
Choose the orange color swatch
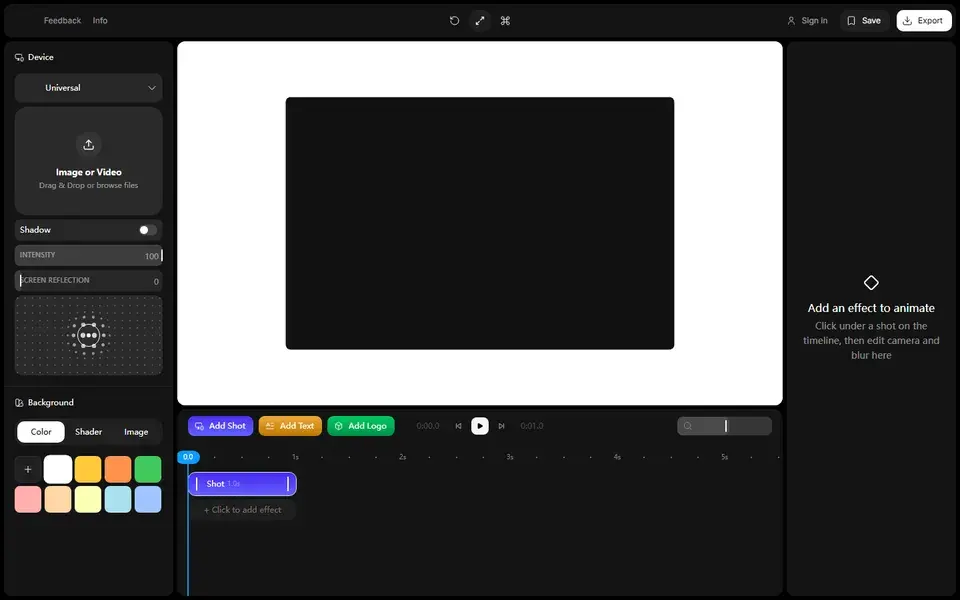[x=118, y=470]
